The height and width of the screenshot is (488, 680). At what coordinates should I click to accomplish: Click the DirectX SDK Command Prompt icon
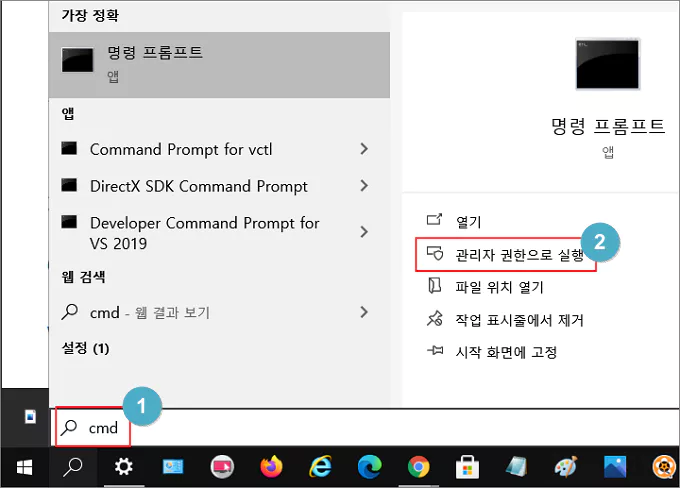coord(69,185)
